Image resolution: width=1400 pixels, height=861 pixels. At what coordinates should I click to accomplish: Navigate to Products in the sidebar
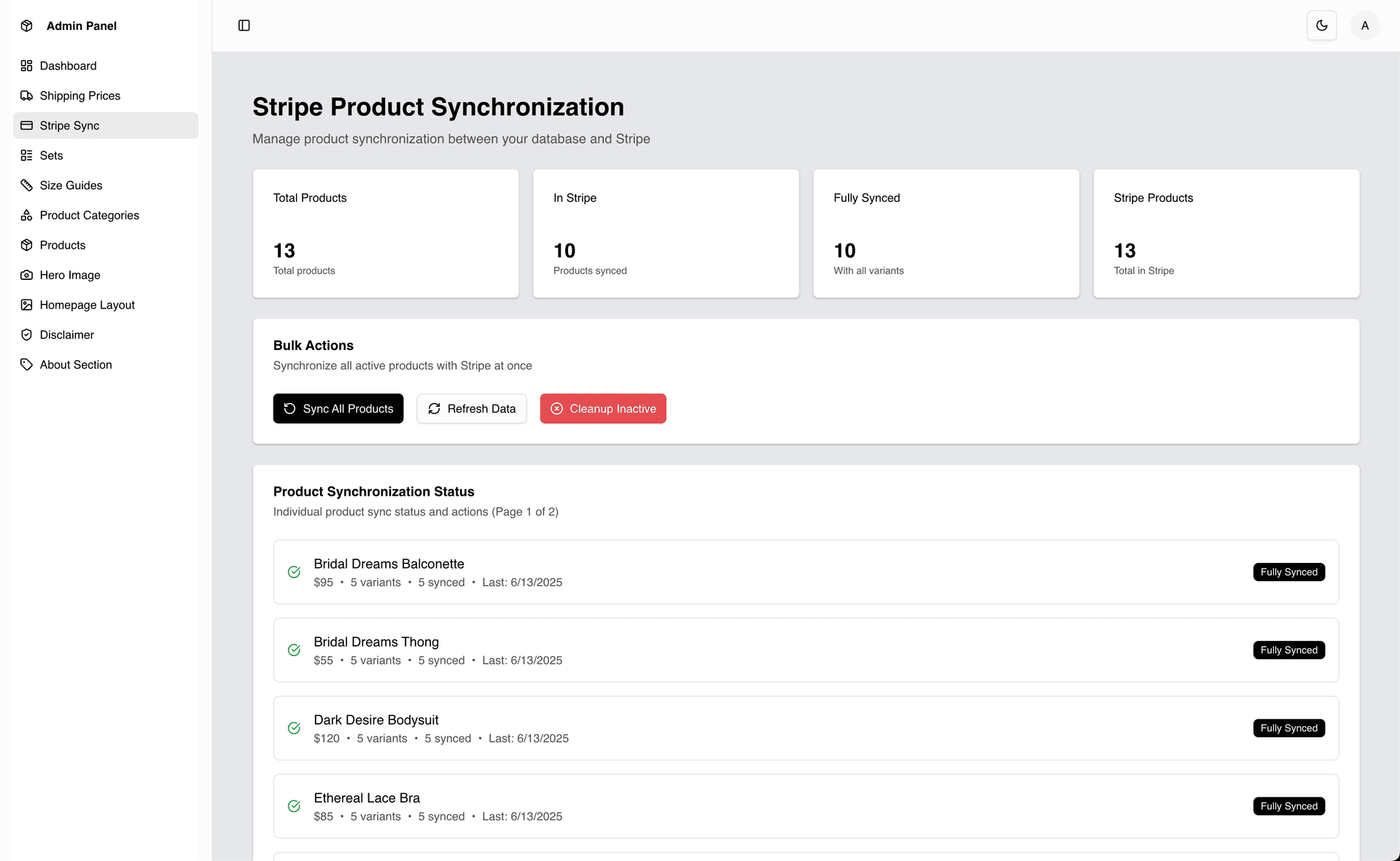(63, 245)
